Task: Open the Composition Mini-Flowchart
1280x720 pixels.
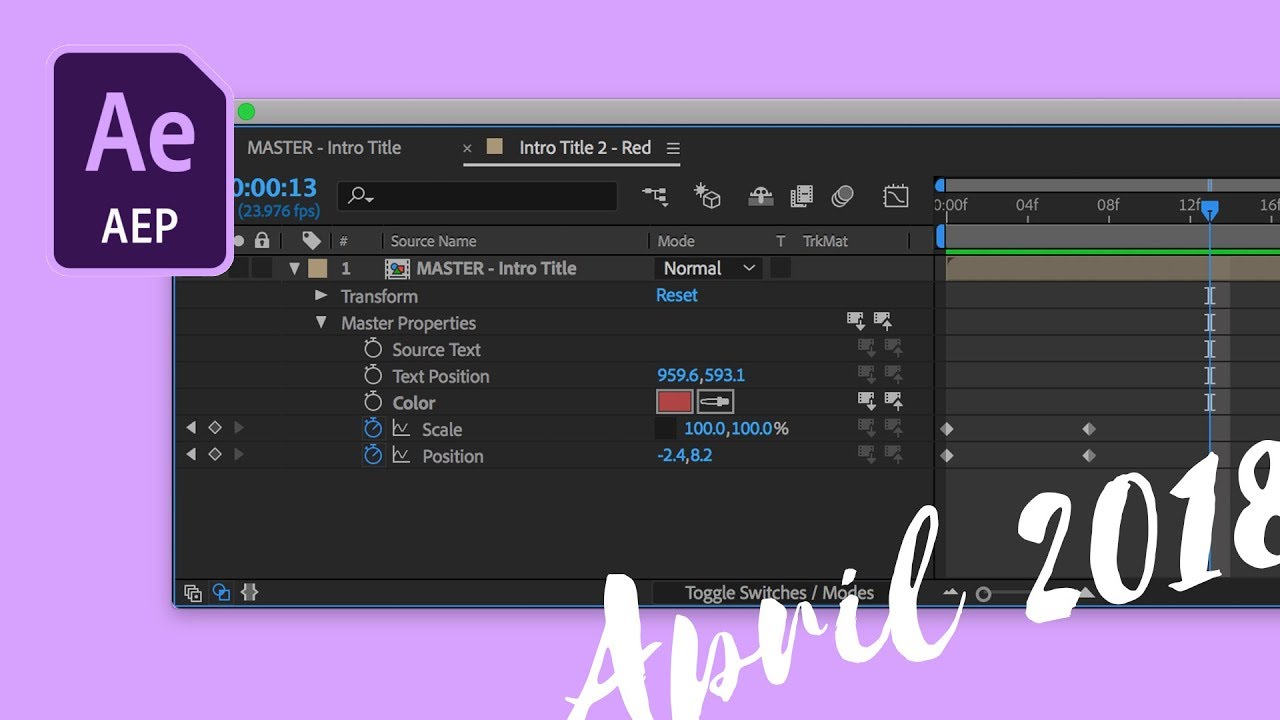Action: (x=655, y=196)
